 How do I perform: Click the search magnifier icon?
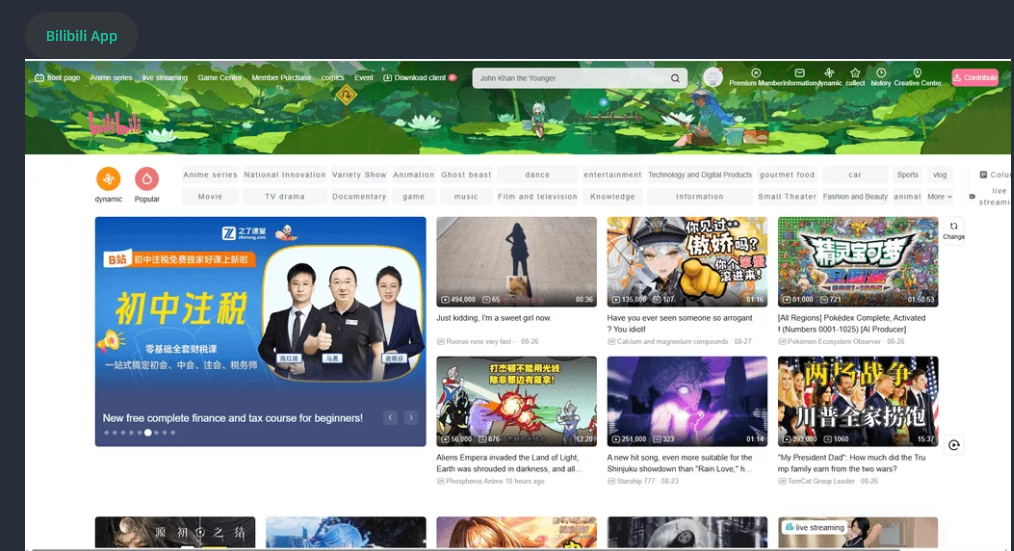point(675,78)
